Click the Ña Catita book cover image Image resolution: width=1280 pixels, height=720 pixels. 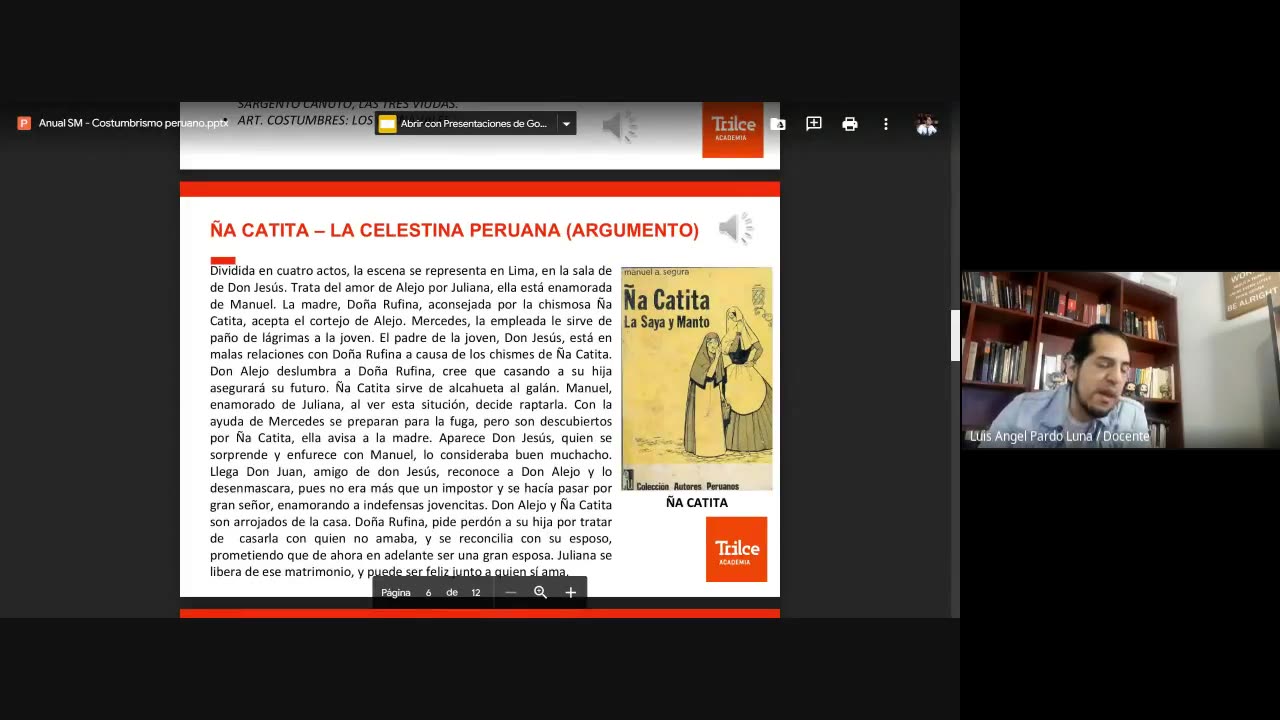pos(697,378)
